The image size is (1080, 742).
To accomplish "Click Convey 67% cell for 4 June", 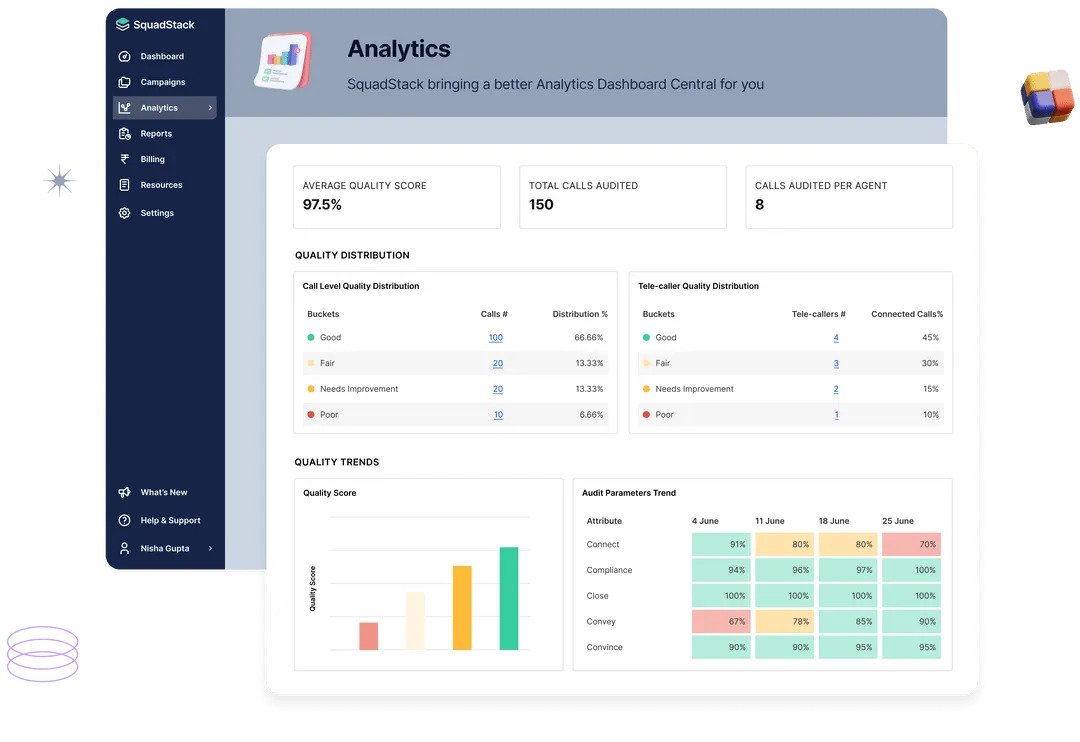I will coord(721,621).
